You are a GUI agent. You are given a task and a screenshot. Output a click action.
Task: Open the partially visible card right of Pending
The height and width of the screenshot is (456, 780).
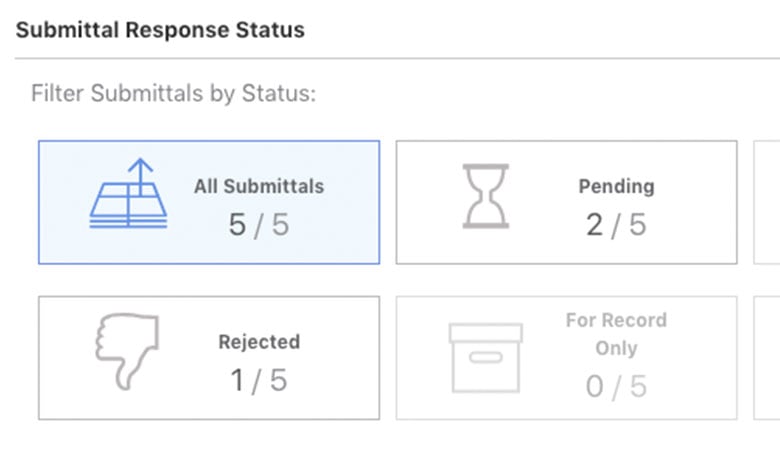pos(767,202)
